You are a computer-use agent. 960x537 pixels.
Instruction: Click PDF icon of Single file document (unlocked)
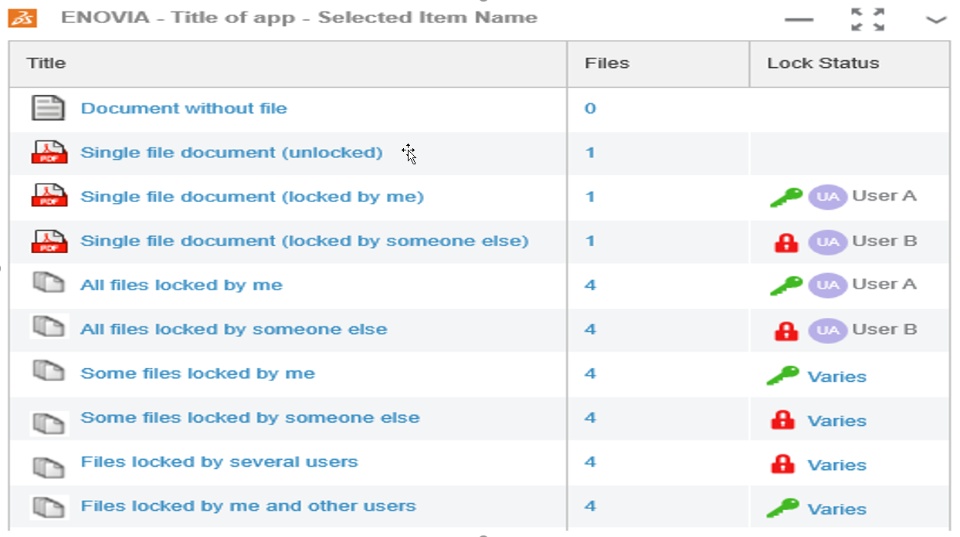[x=49, y=152]
